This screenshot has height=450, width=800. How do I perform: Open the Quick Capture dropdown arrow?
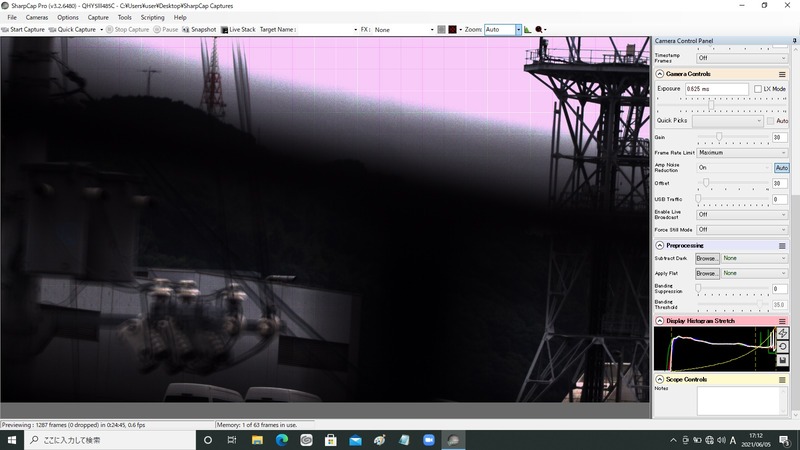tap(102, 30)
